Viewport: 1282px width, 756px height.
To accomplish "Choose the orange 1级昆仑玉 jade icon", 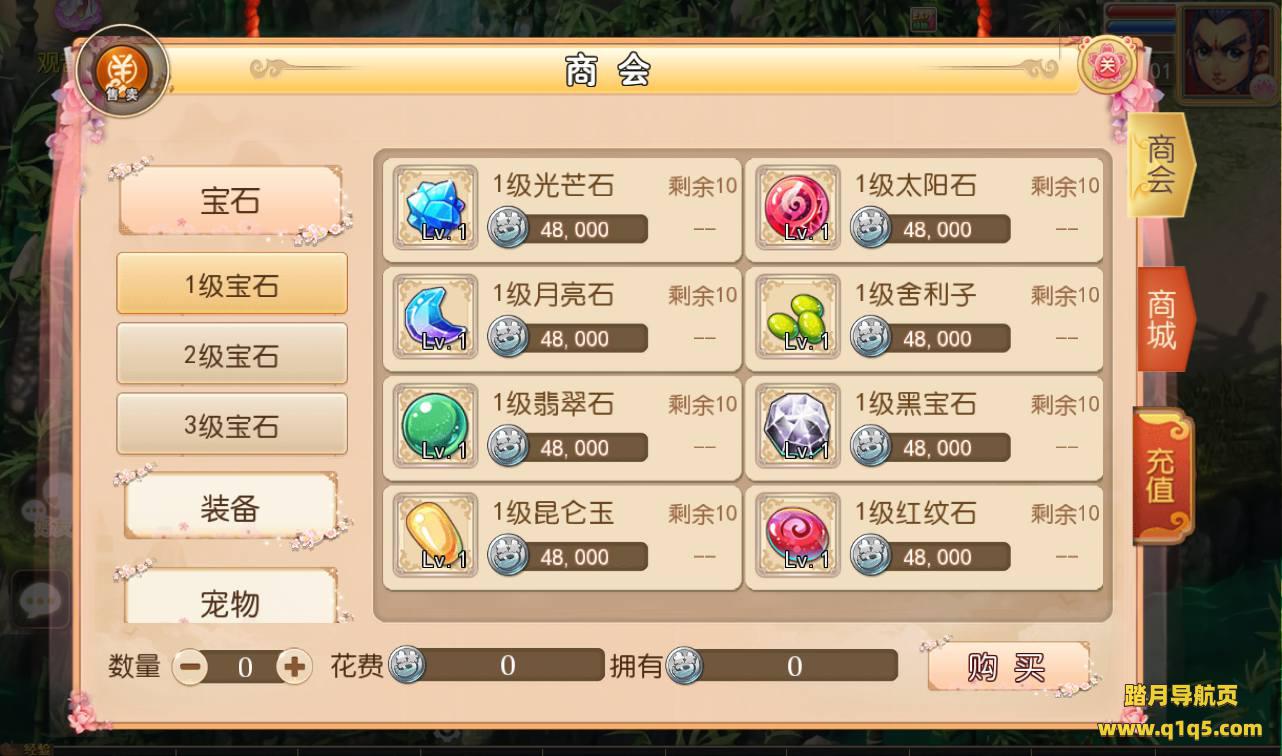I will (435, 534).
